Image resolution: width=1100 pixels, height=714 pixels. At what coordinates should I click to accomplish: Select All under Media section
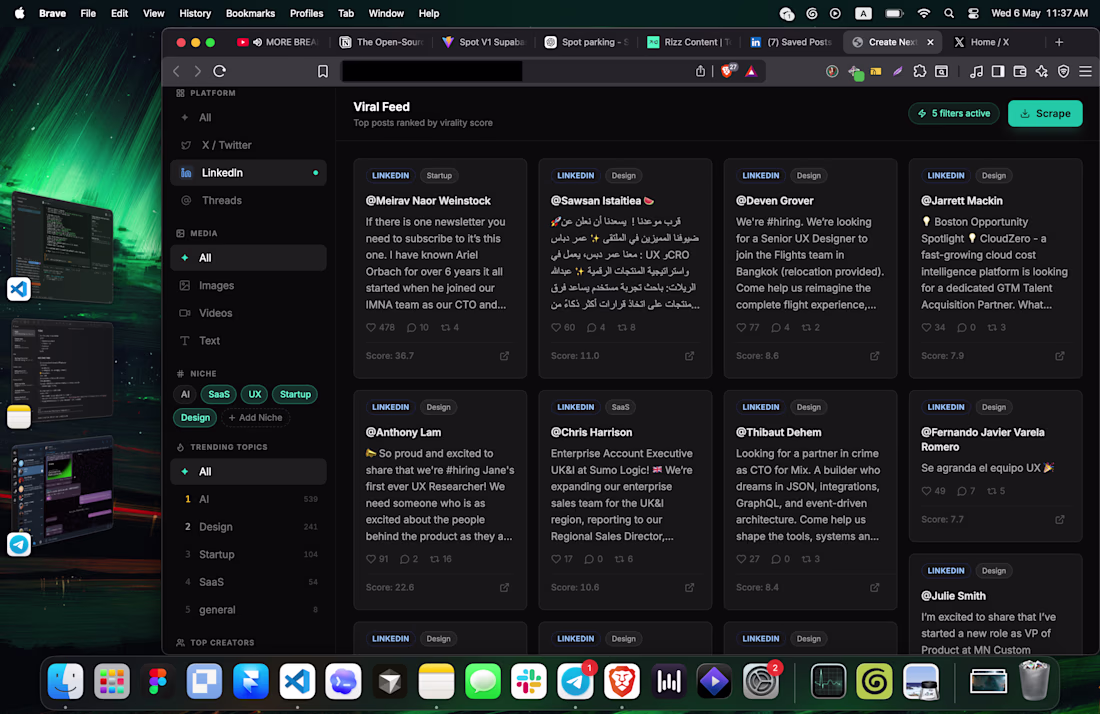pos(248,258)
